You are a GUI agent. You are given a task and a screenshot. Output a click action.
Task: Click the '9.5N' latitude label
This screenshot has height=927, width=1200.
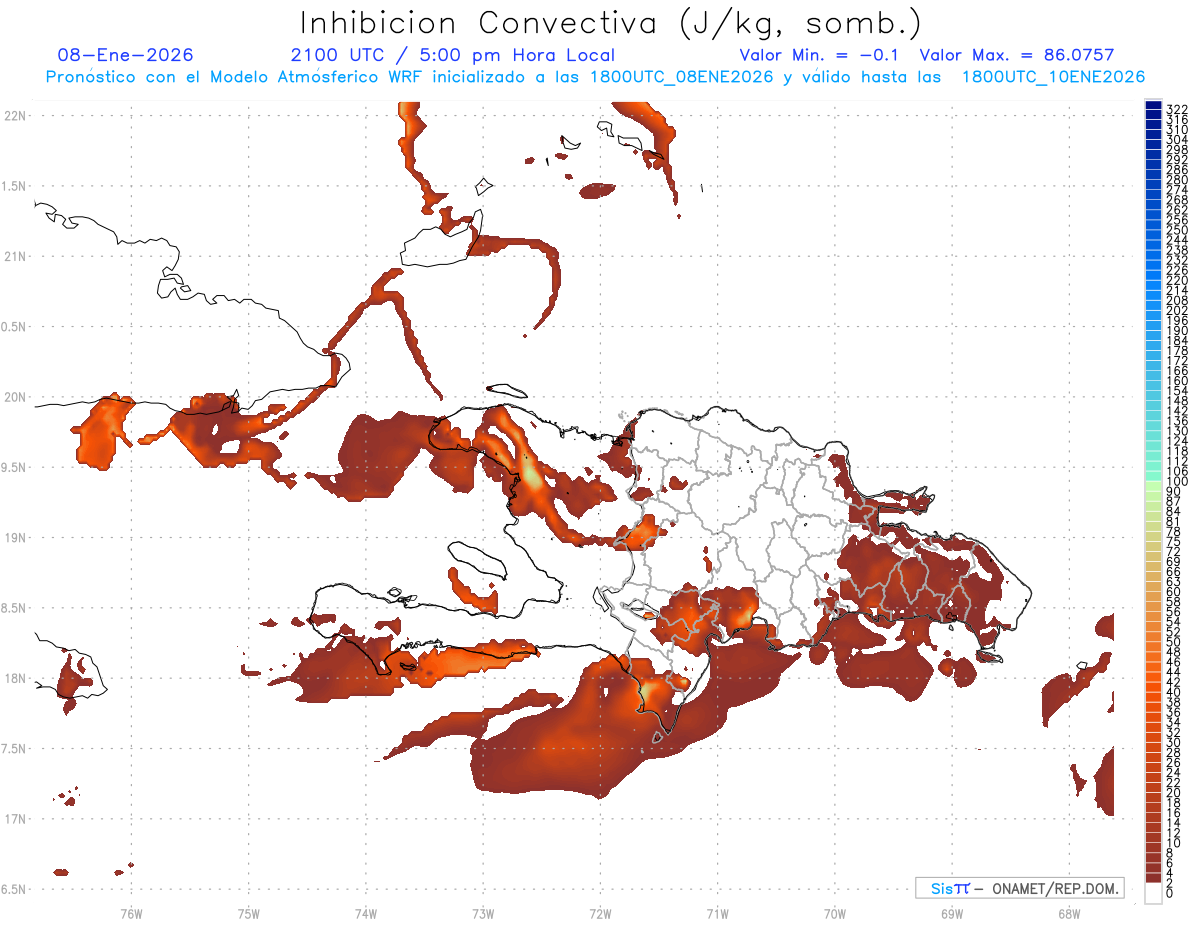pos(15,467)
